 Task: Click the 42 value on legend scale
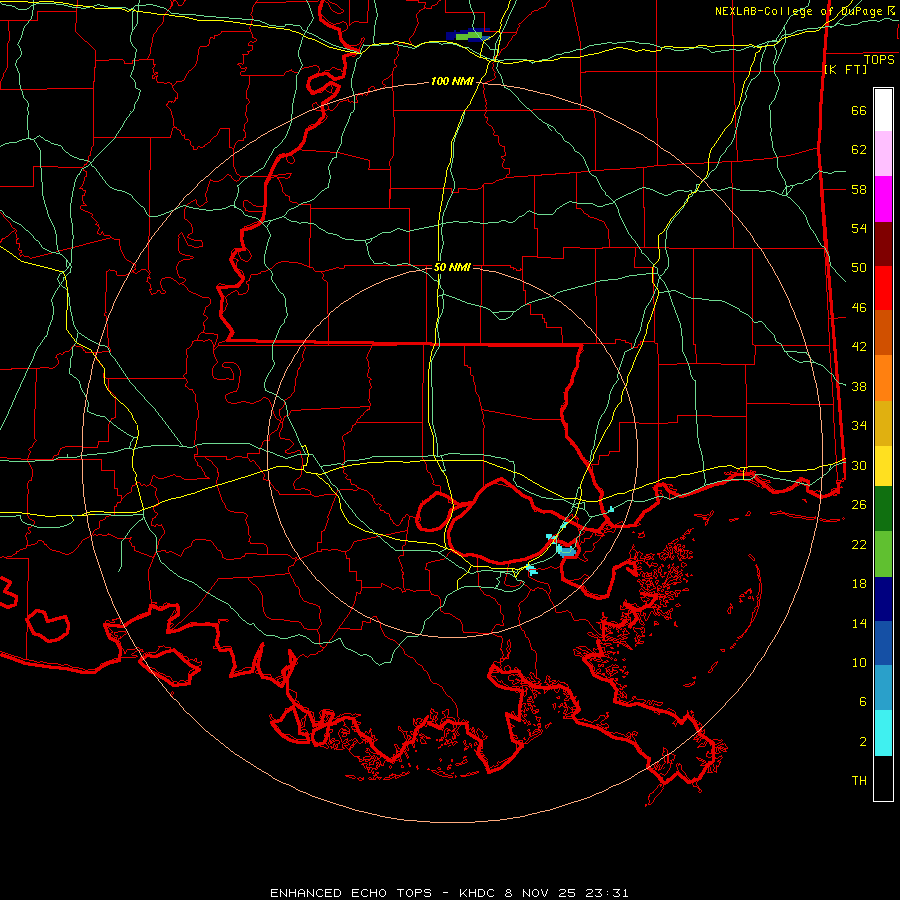859,347
